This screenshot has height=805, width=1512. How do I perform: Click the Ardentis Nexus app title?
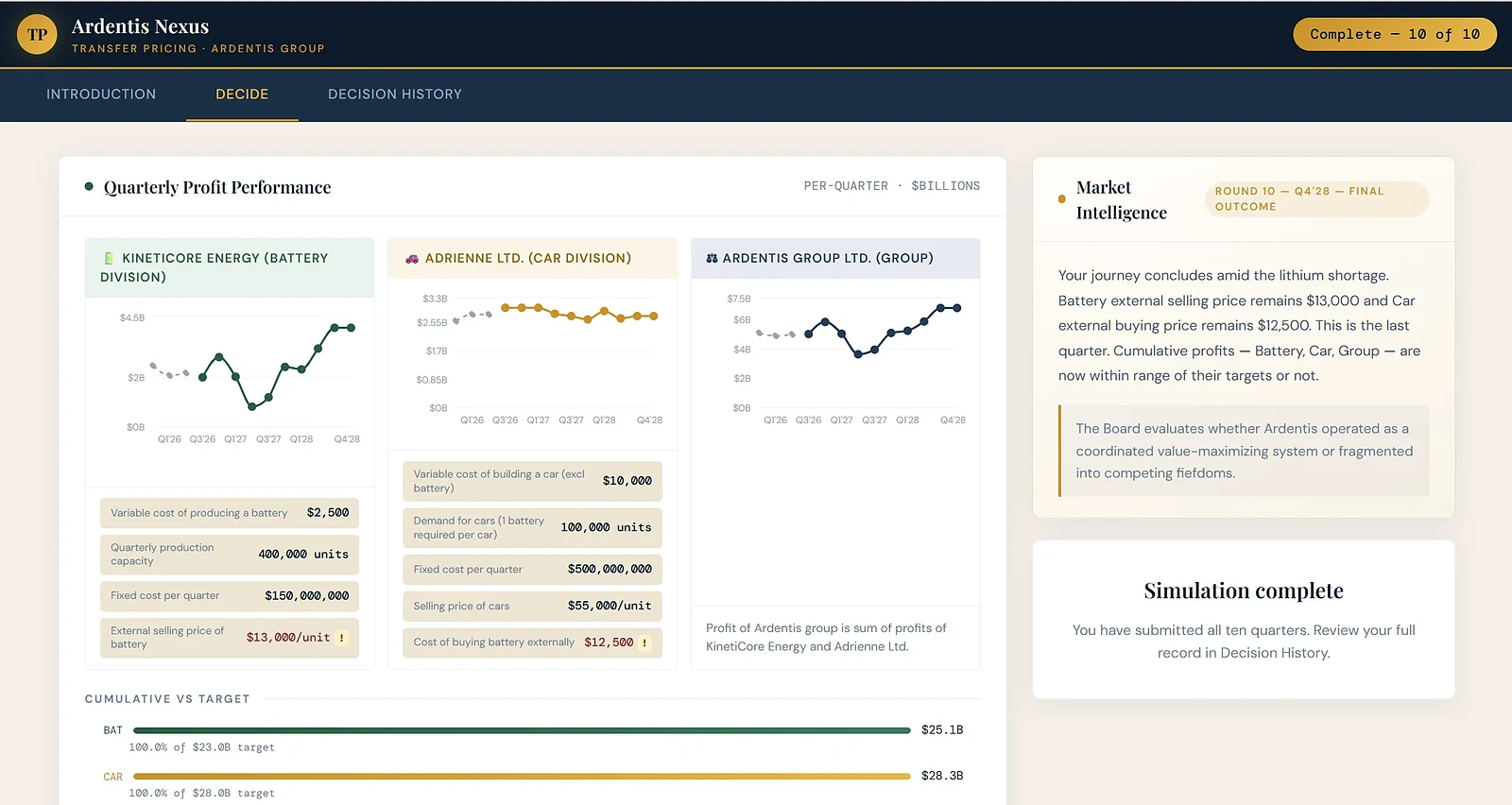pos(140,26)
